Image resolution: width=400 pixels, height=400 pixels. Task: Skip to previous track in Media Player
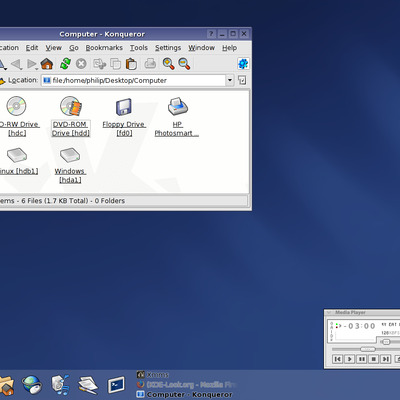(338, 359)
